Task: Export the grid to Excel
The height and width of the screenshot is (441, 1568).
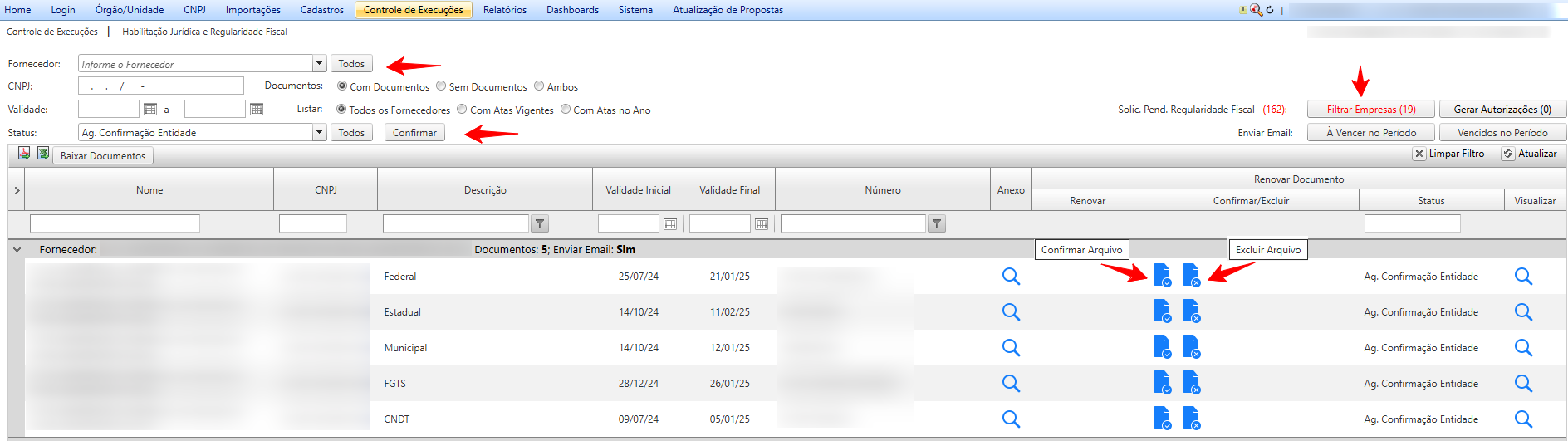Action: point(43,154)
